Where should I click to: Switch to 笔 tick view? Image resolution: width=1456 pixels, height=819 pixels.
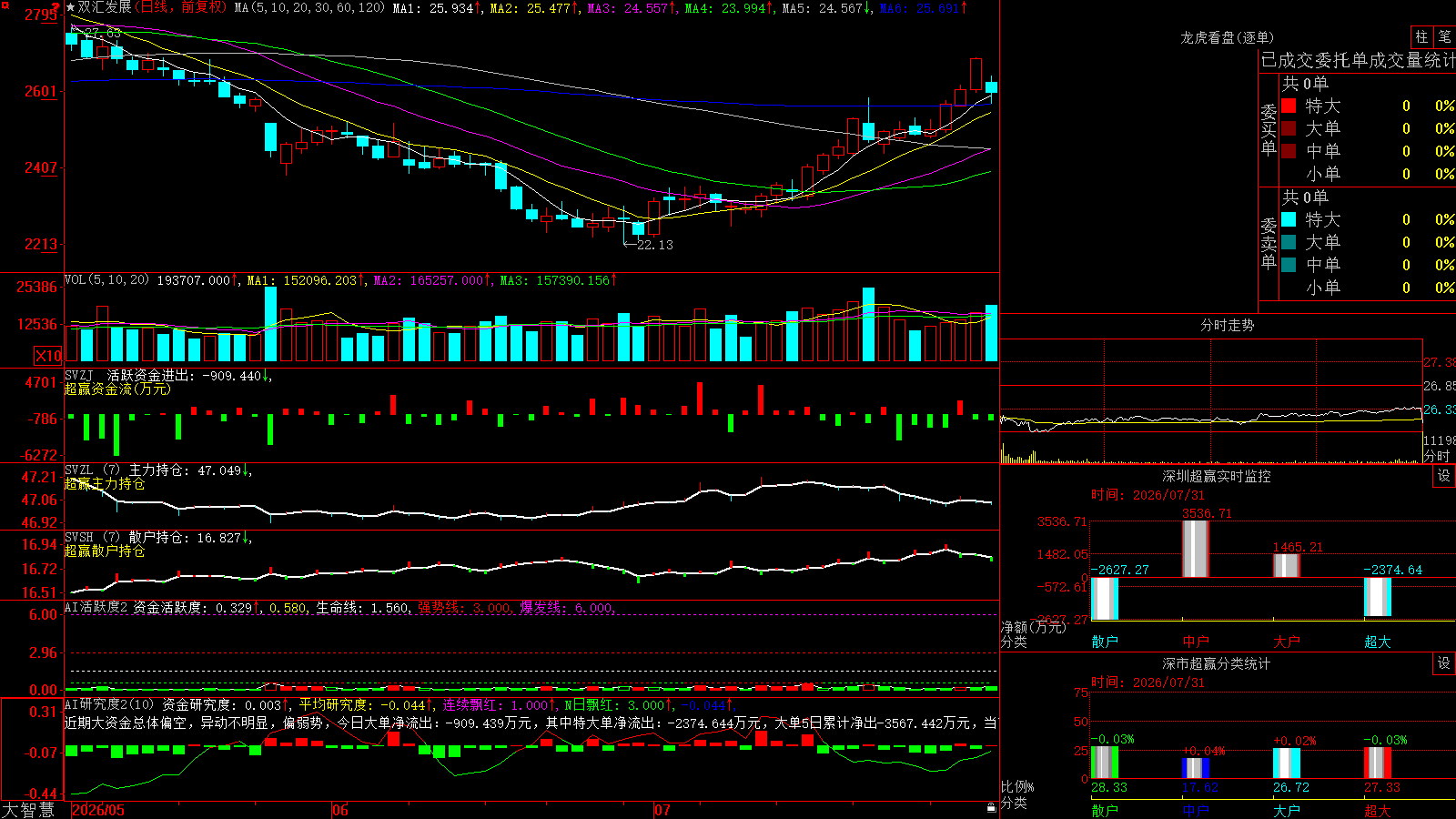click(x=1444, y=37)
